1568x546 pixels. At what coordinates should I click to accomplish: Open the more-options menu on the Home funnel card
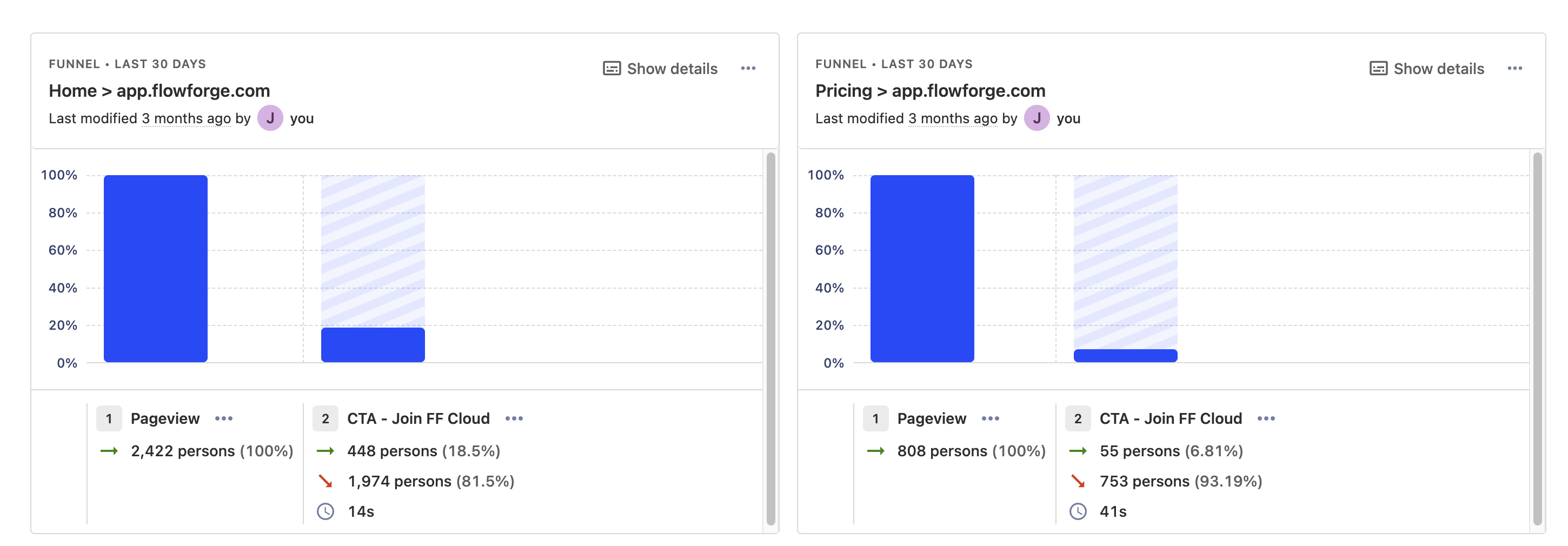[749, 68]
